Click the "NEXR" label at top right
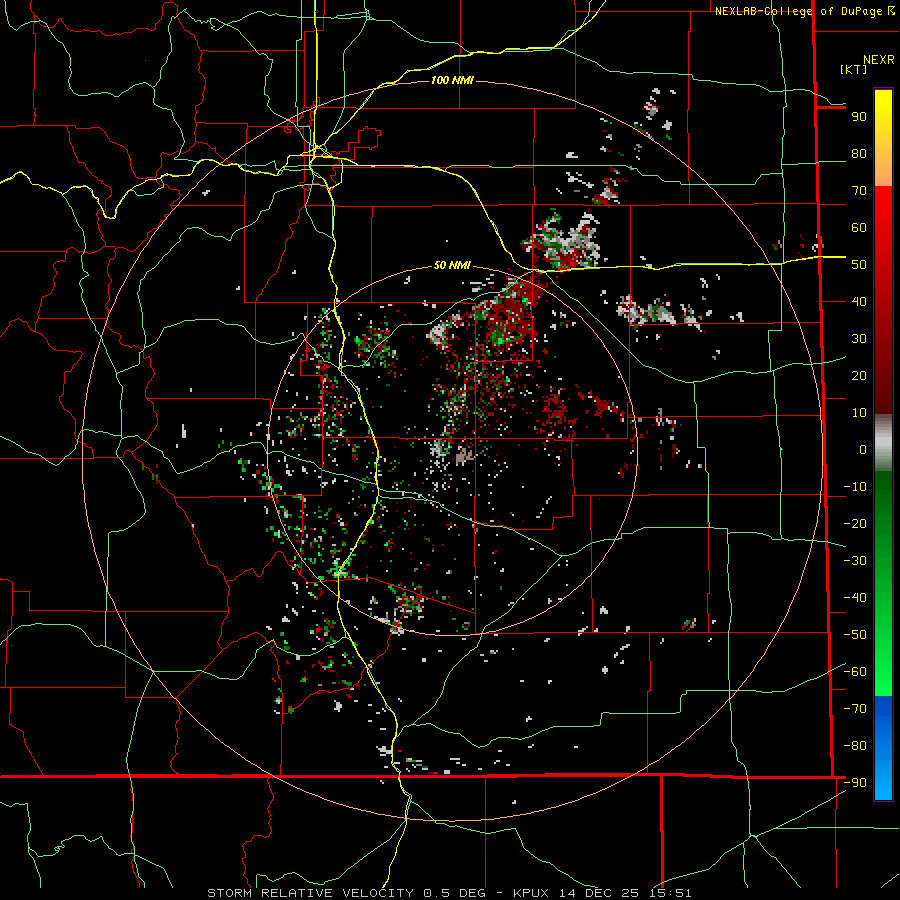This screenshot has width=900, height=900. (x=879, y=60)
